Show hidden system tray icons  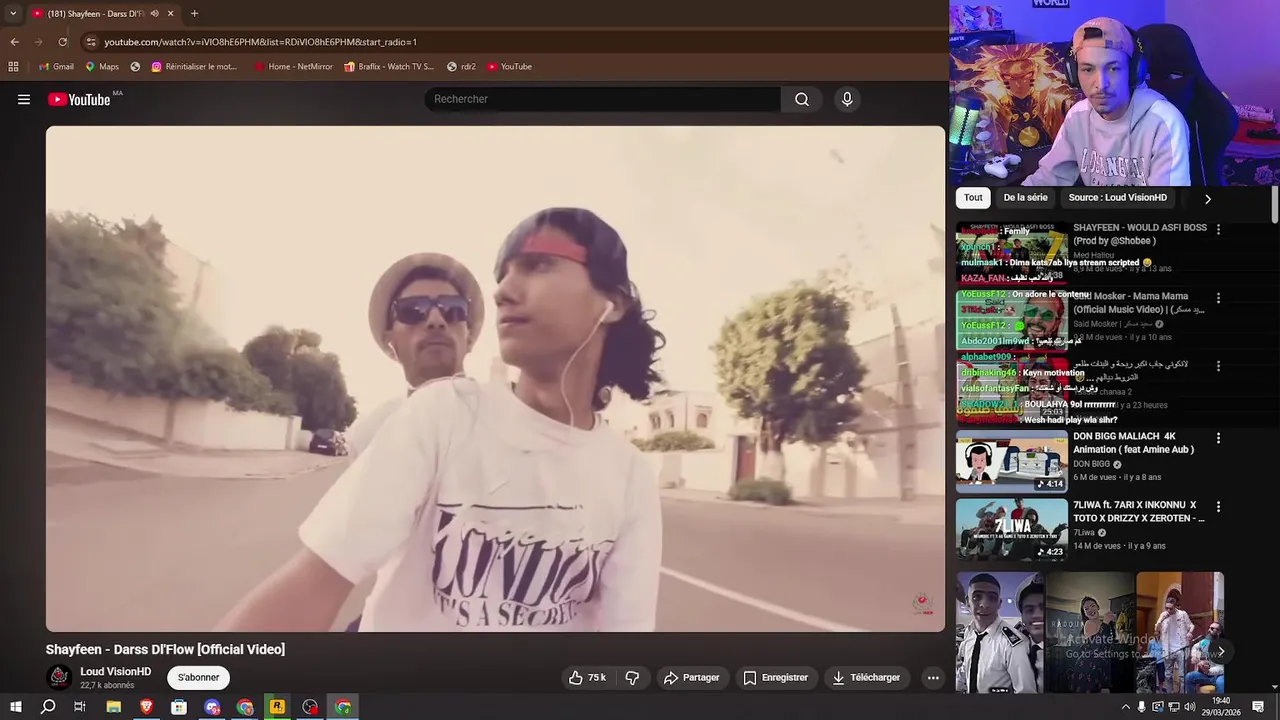(1125, 707)
